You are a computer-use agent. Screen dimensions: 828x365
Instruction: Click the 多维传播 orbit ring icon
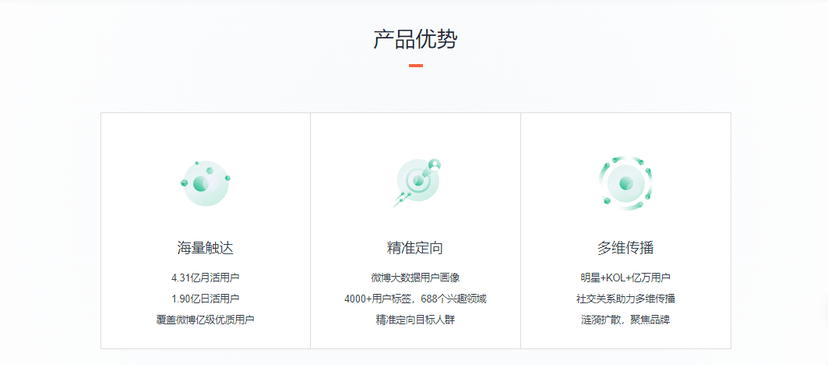(626, 183)
